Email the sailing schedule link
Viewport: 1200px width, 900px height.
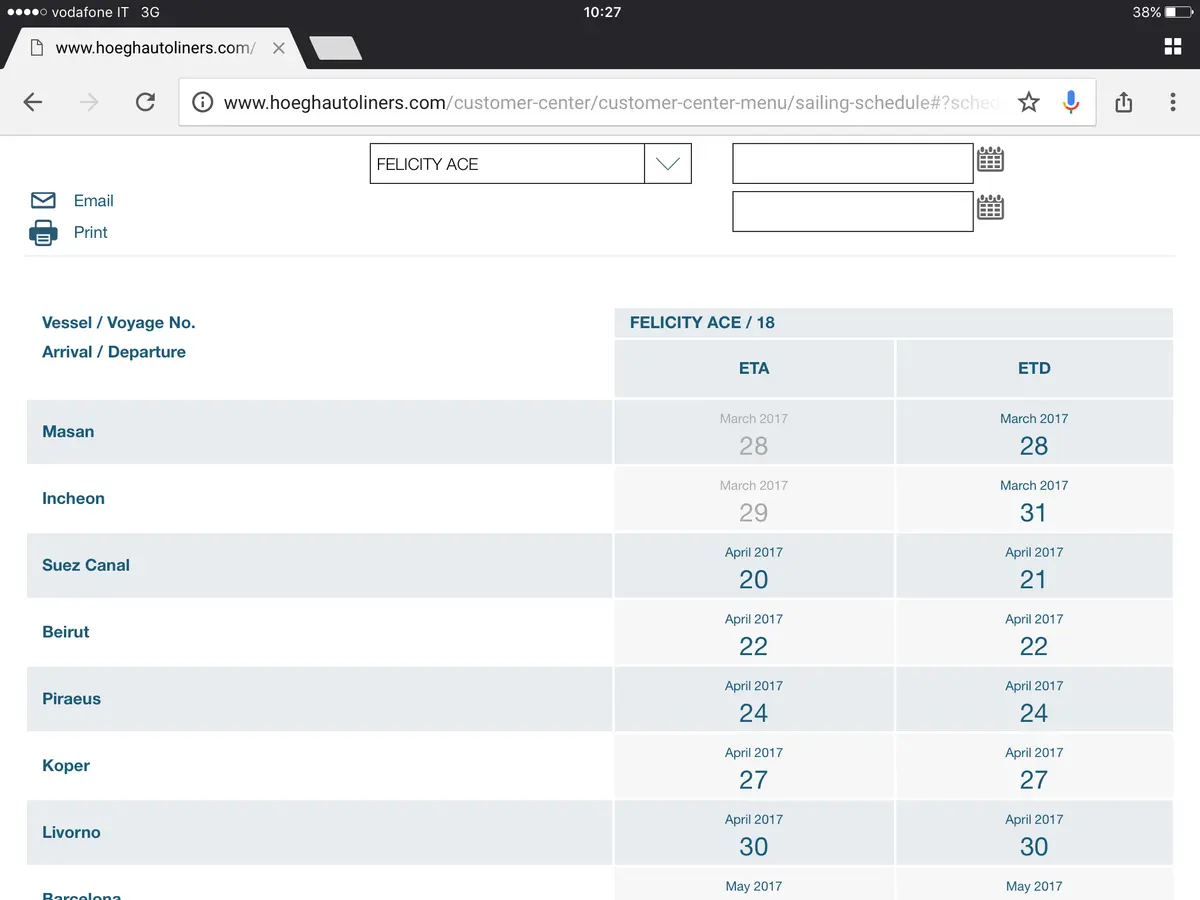tap(94, 201)
